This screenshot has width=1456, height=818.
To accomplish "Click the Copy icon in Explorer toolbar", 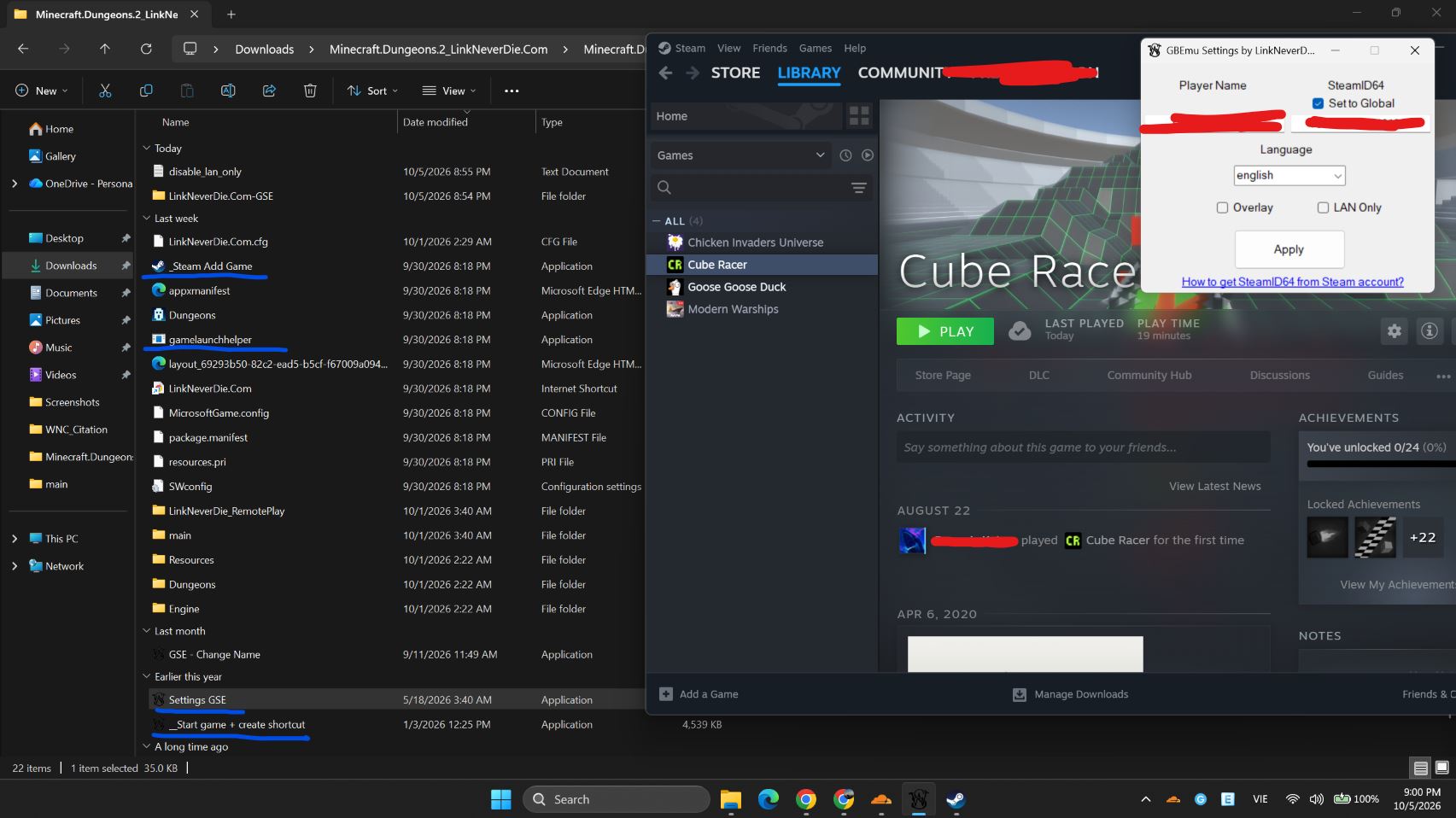I will 146,91.
